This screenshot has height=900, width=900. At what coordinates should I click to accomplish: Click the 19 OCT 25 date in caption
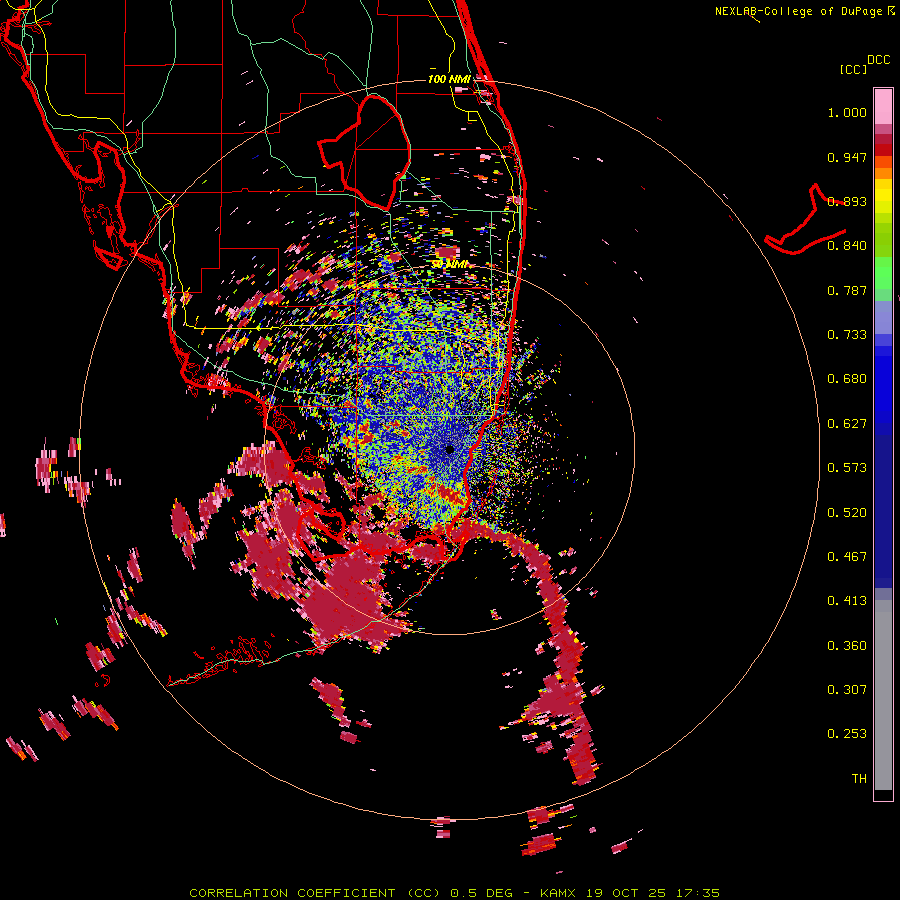[x=626, y=893]
